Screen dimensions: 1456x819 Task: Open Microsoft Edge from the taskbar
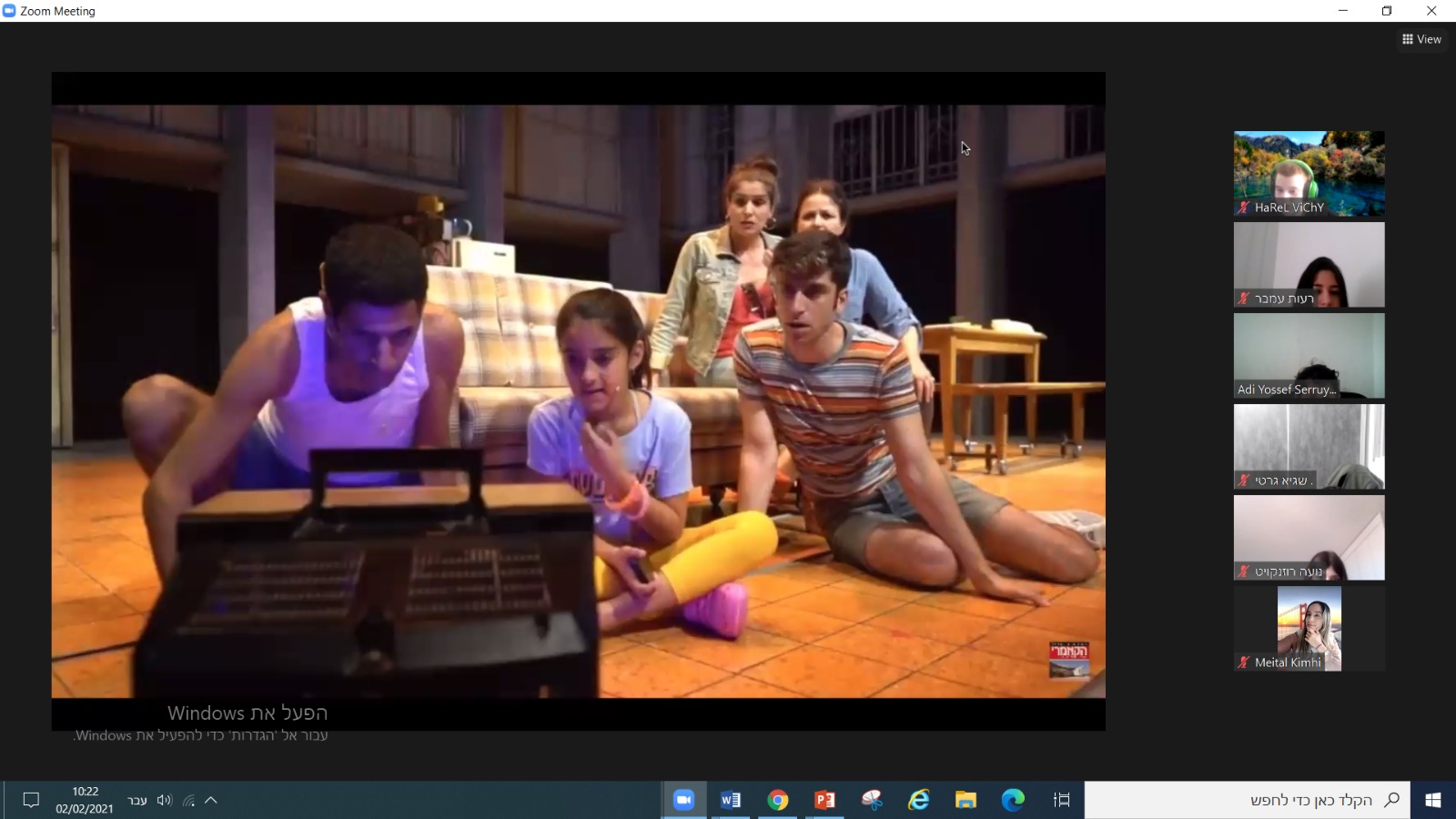point(1013,800)
